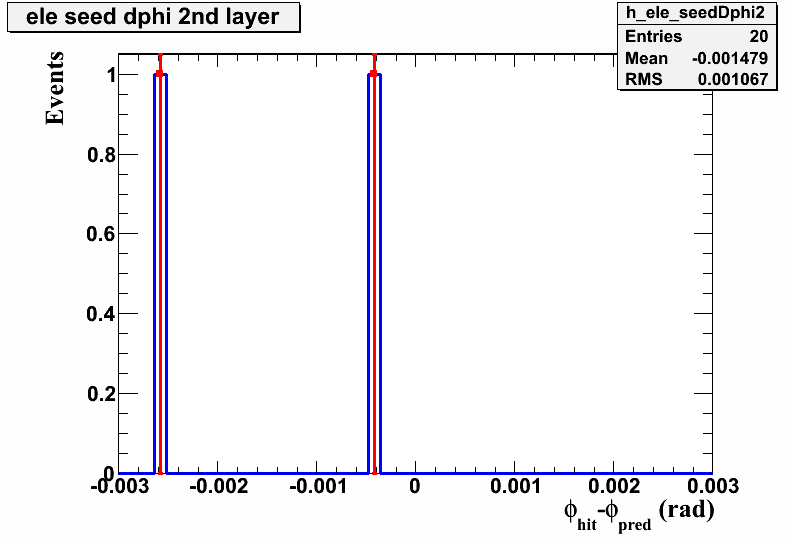This screenshot has width=792, height=544.
Task: Click x-axis label 0.002
Action: (614, 486)
